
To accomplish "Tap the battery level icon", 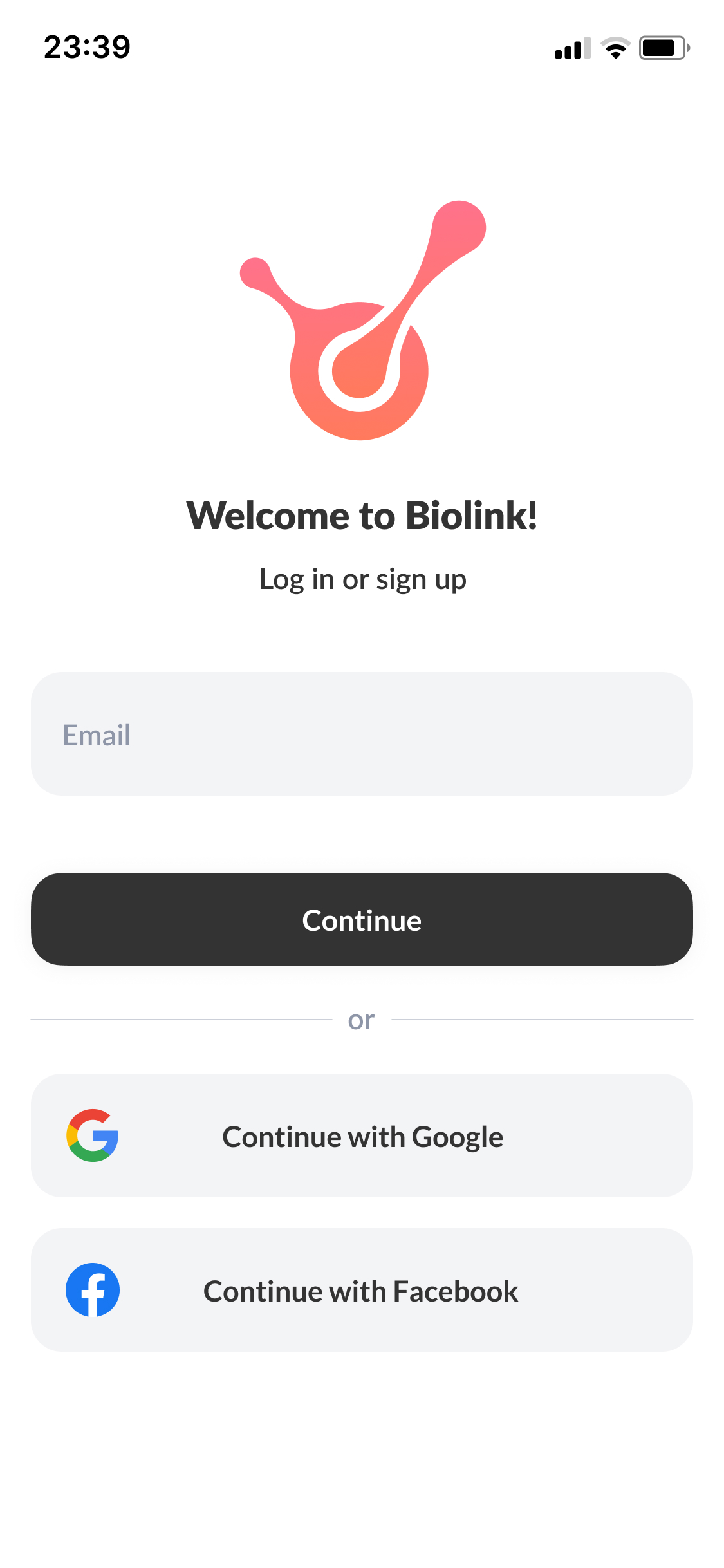I will (x=664, y=48).
